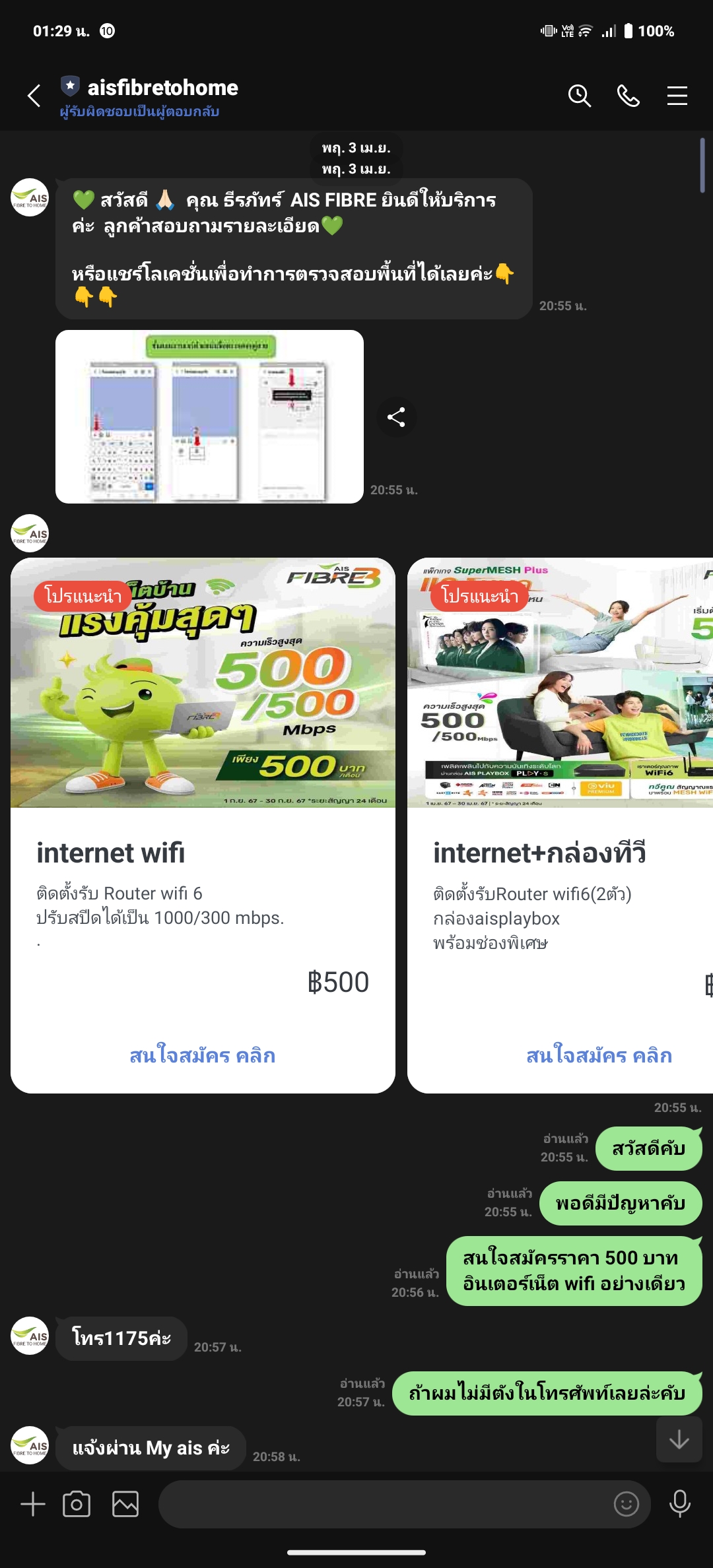Go back using the back arrow
713x1568 pixels.
(x=34, y=96)
